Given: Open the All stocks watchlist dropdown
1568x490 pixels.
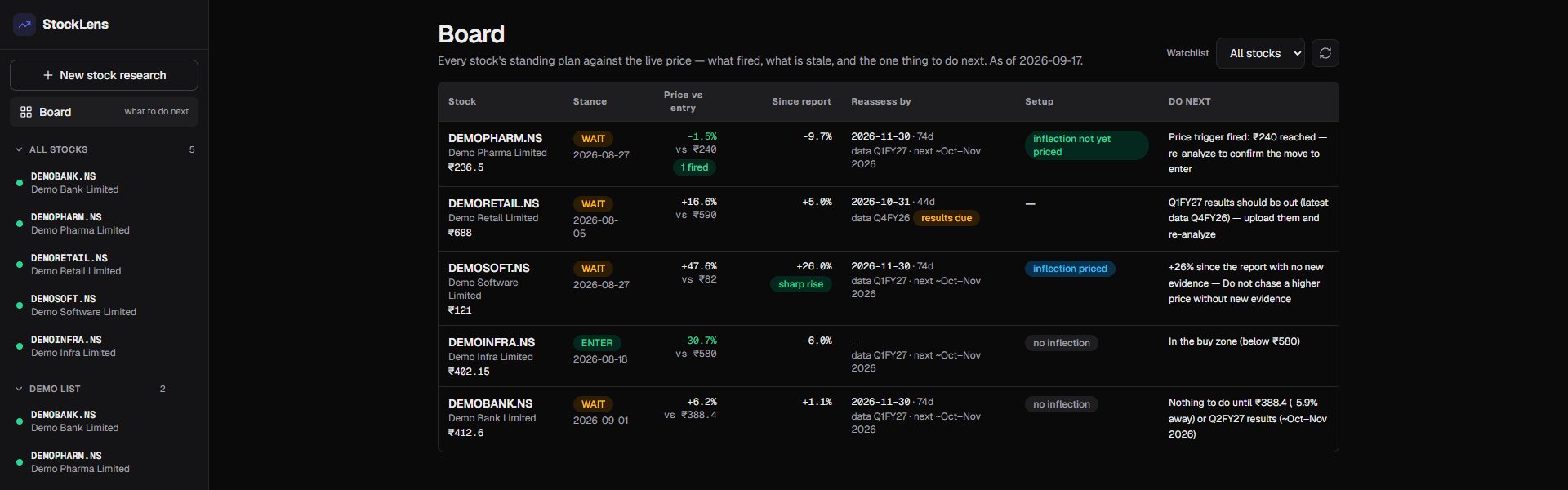Looking at the screenshot, I should click(x=1260, y=53).
